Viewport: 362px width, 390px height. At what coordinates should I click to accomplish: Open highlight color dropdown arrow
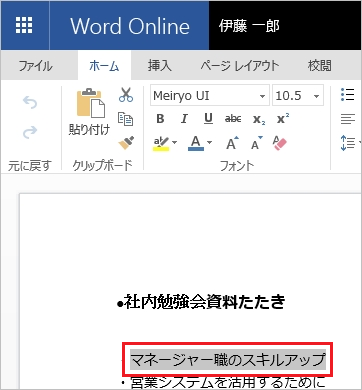pos(175,143)
